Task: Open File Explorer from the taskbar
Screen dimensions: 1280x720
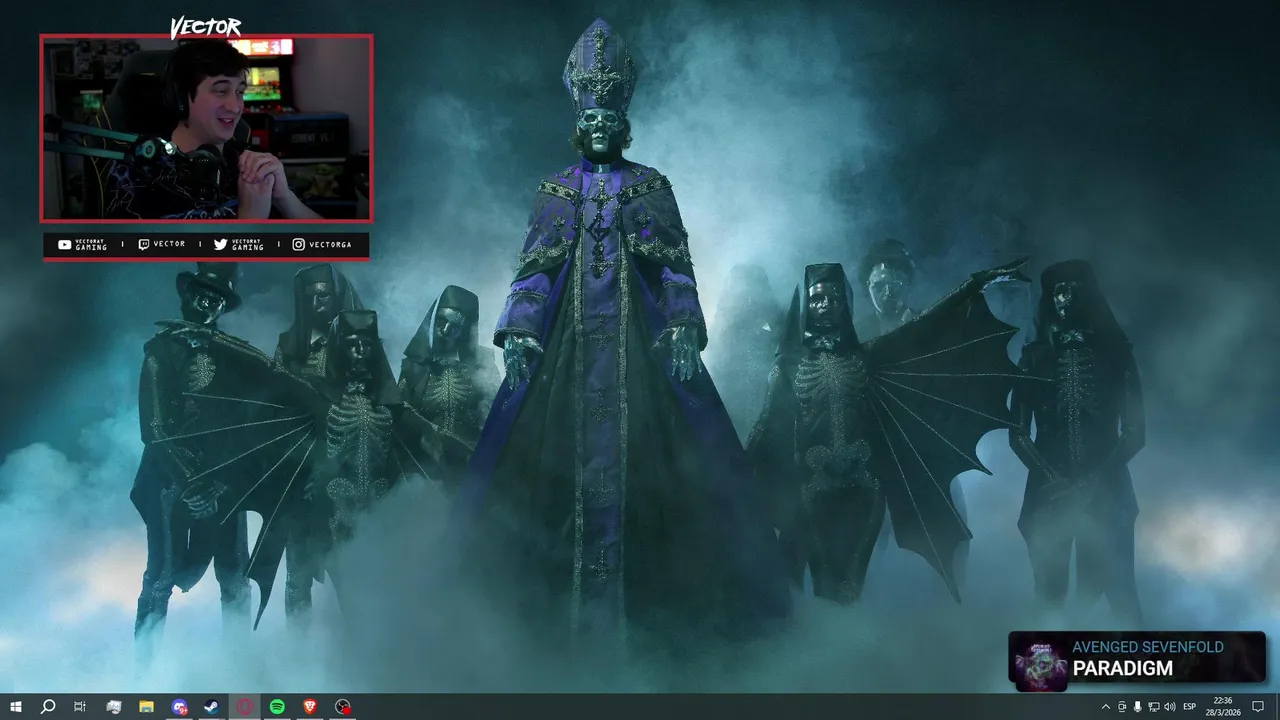Action: (x=146, y=707)
